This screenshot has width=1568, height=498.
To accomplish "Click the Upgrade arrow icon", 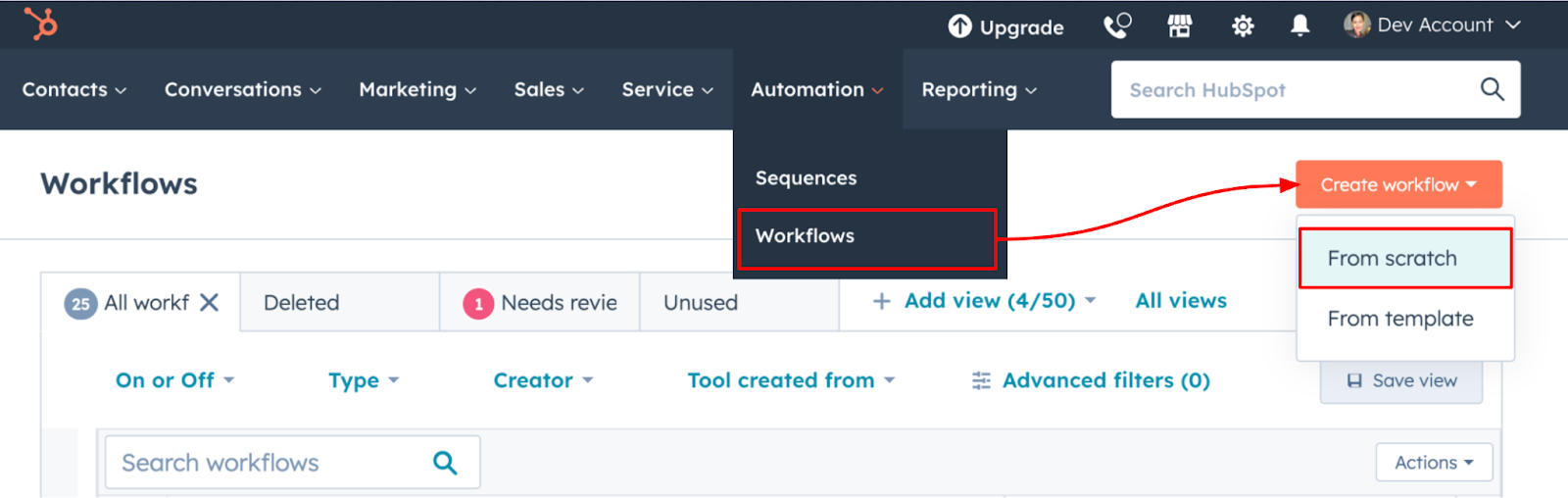I will coord(959,26).
